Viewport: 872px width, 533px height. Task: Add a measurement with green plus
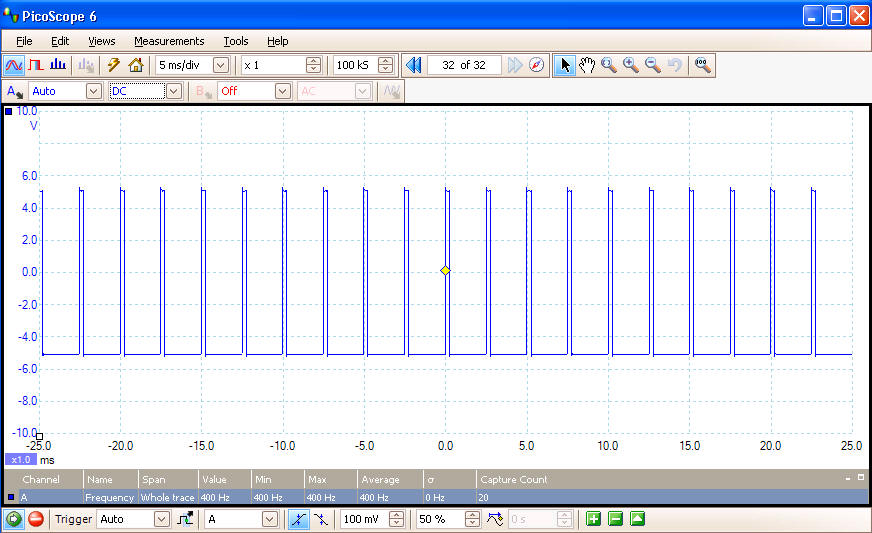(x=593, y=519)
